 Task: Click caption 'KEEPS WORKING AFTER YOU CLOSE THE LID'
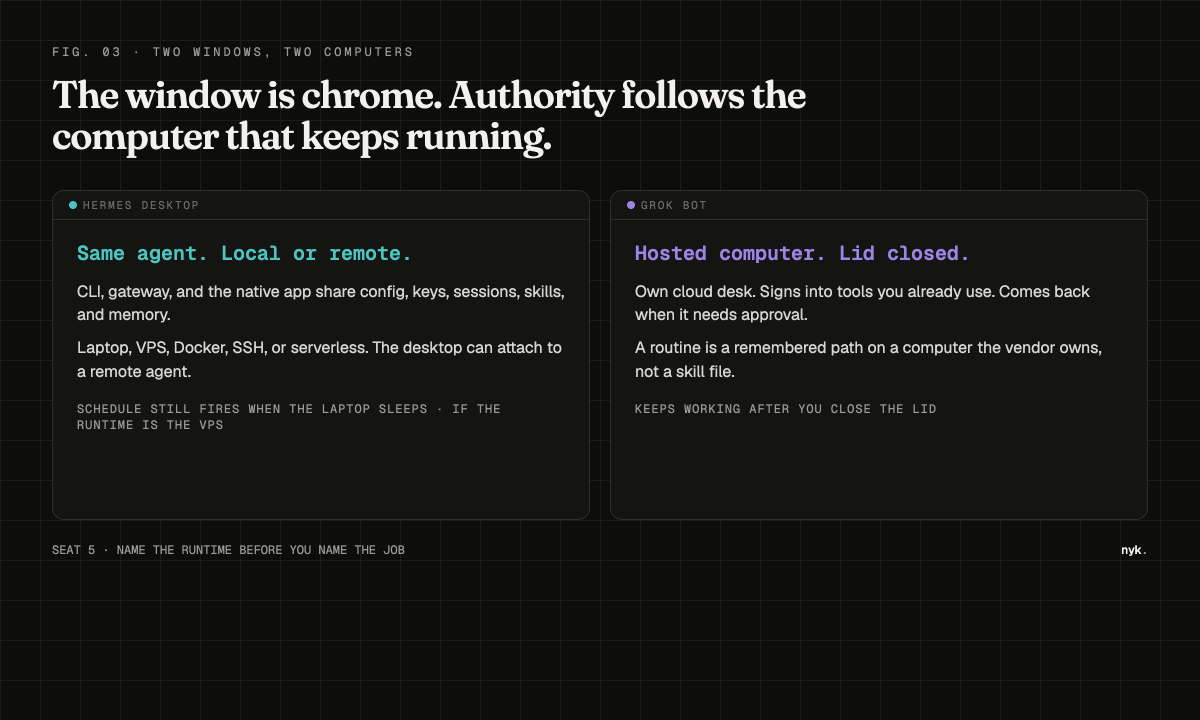click(786, 409)
